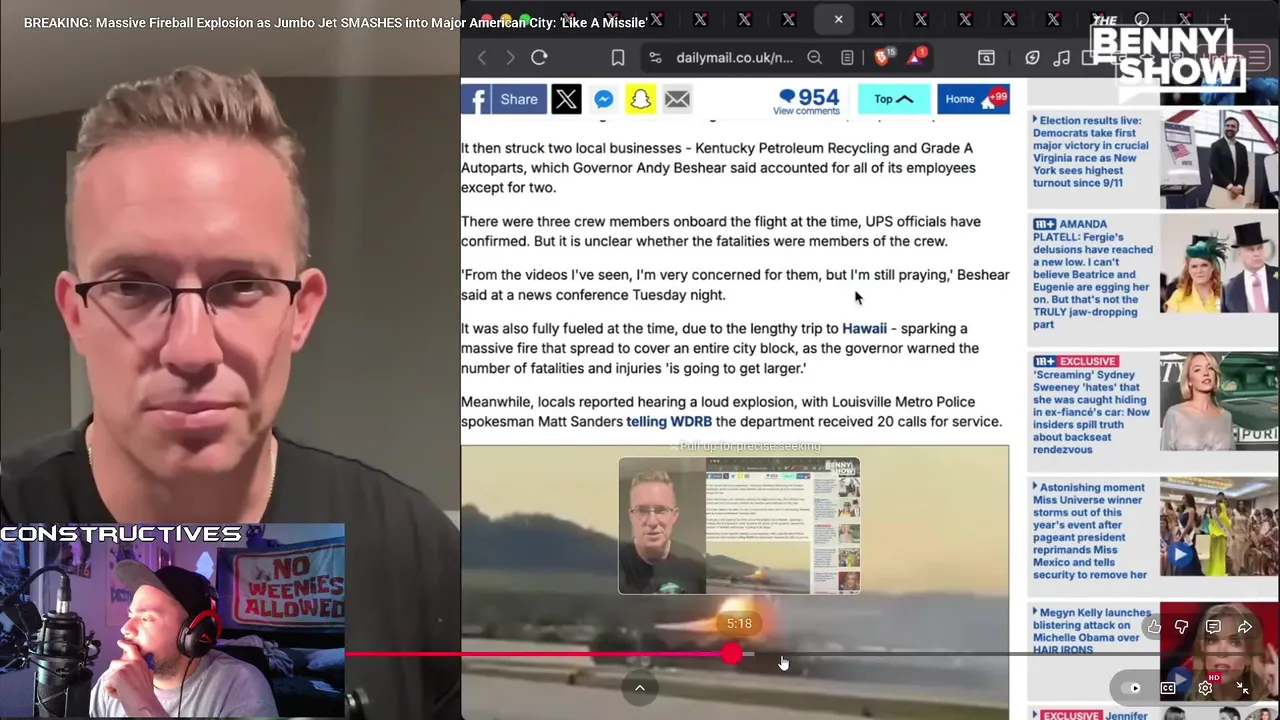
Task: Click the Snapchat share icon
Action: 640,99
